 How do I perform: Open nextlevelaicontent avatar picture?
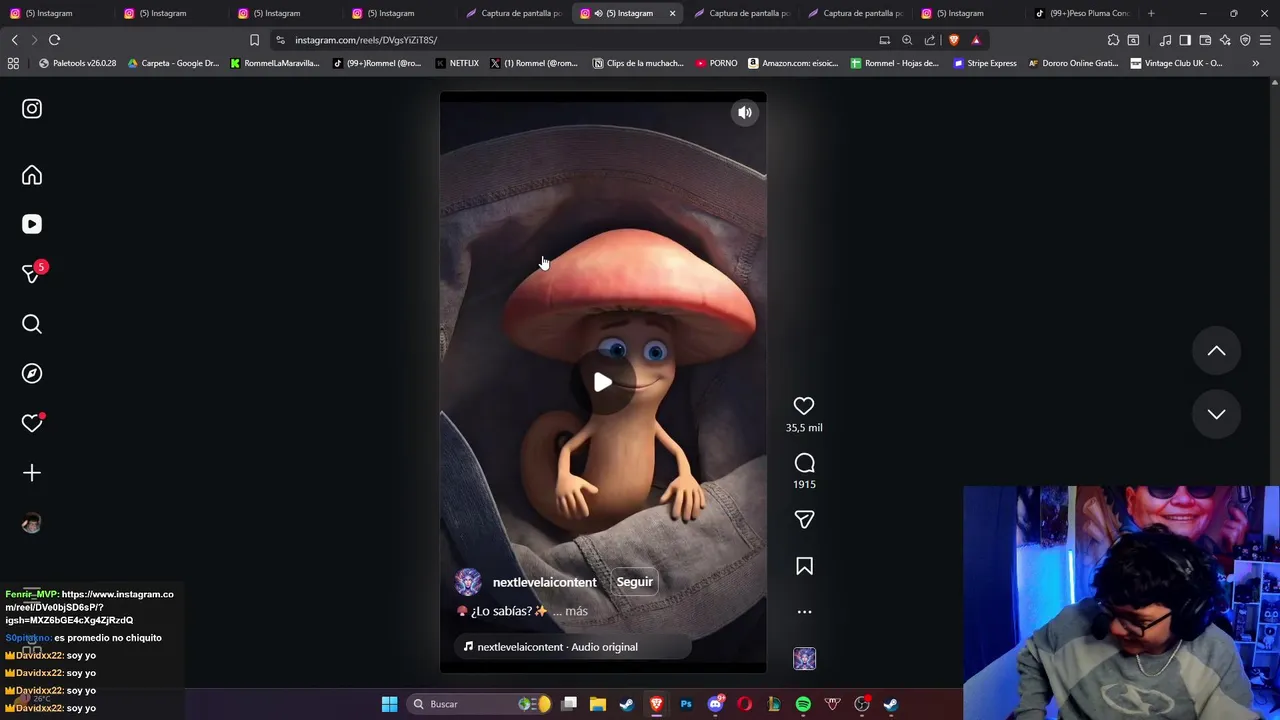pyautogui.click(x=468, y=582)
